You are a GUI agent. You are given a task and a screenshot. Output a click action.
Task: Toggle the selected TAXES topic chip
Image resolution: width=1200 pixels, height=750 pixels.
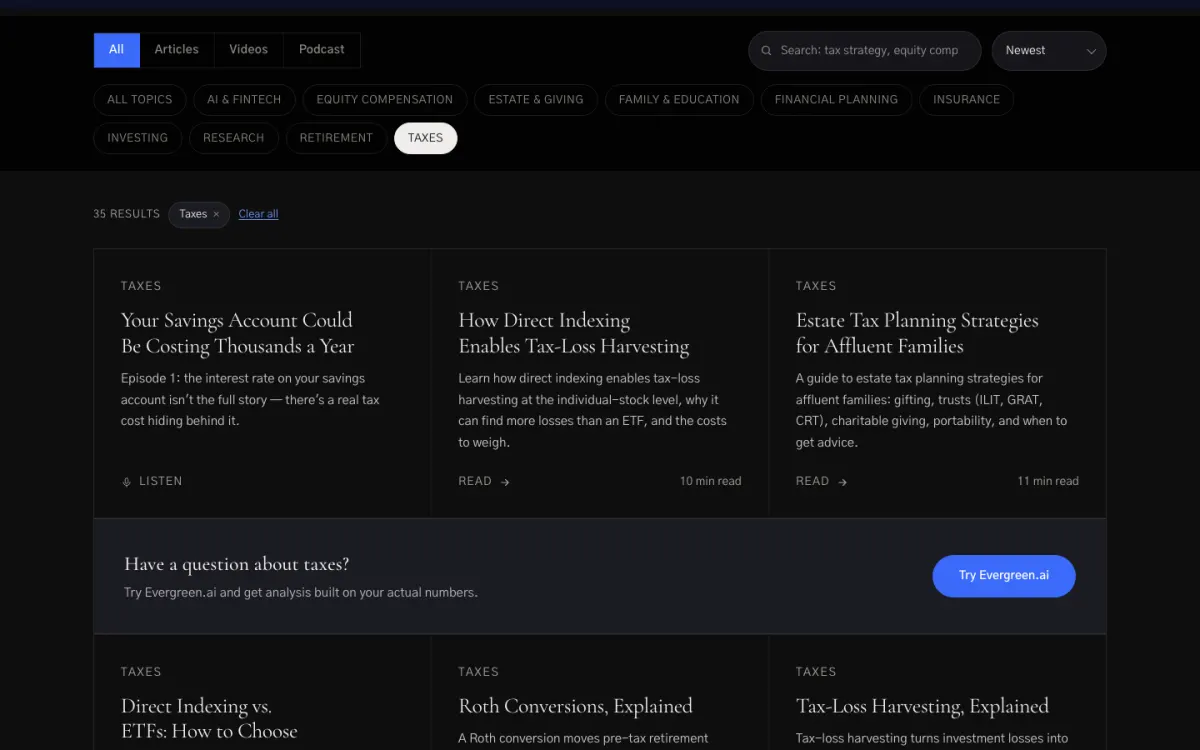[x=426, y=138]
